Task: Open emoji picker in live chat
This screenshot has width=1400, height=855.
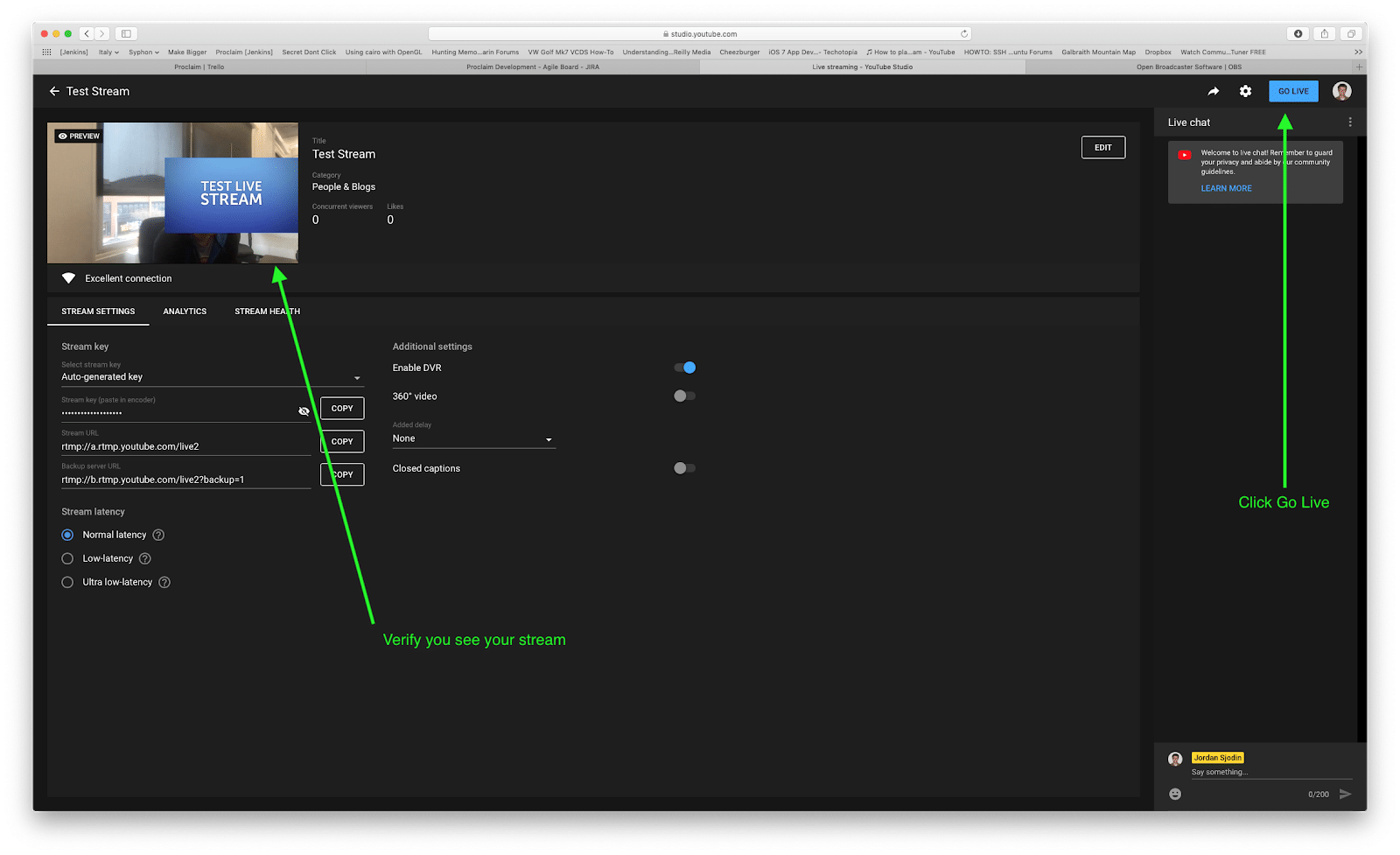Action: [1175, 794]
